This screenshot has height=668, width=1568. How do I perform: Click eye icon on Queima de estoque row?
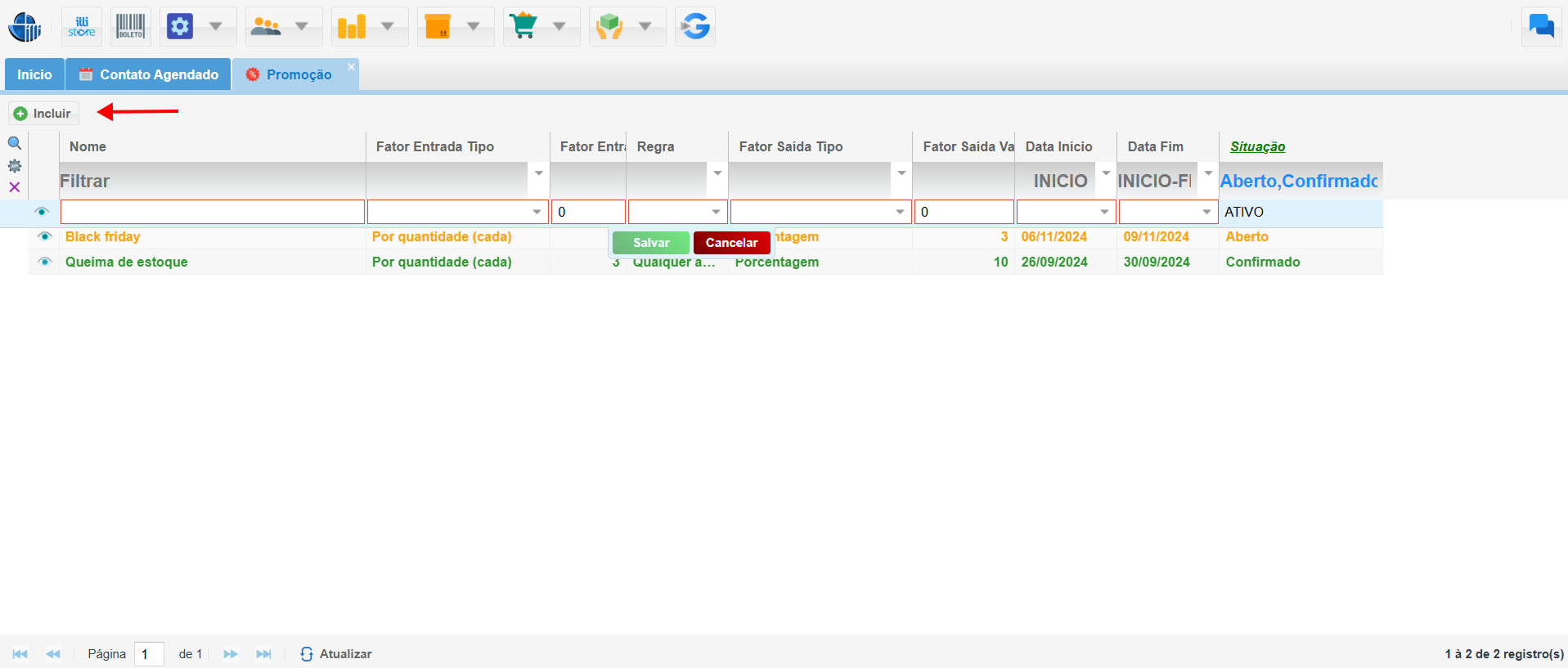coord(45,262)
